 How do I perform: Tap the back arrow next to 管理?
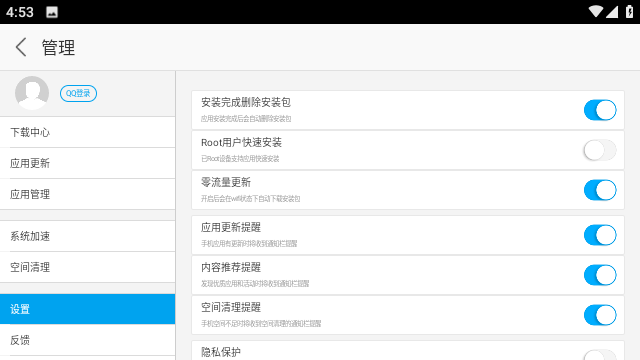[21, 47]
